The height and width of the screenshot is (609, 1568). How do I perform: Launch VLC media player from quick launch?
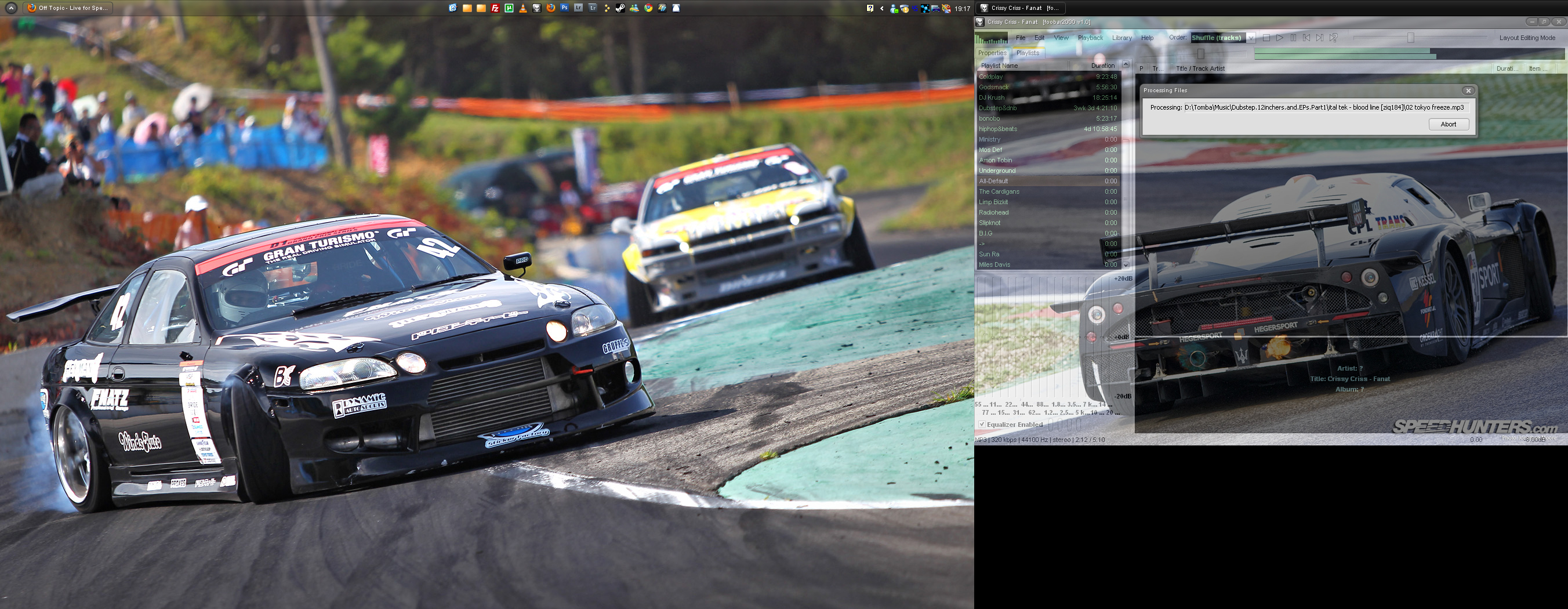tap(523, 8)
